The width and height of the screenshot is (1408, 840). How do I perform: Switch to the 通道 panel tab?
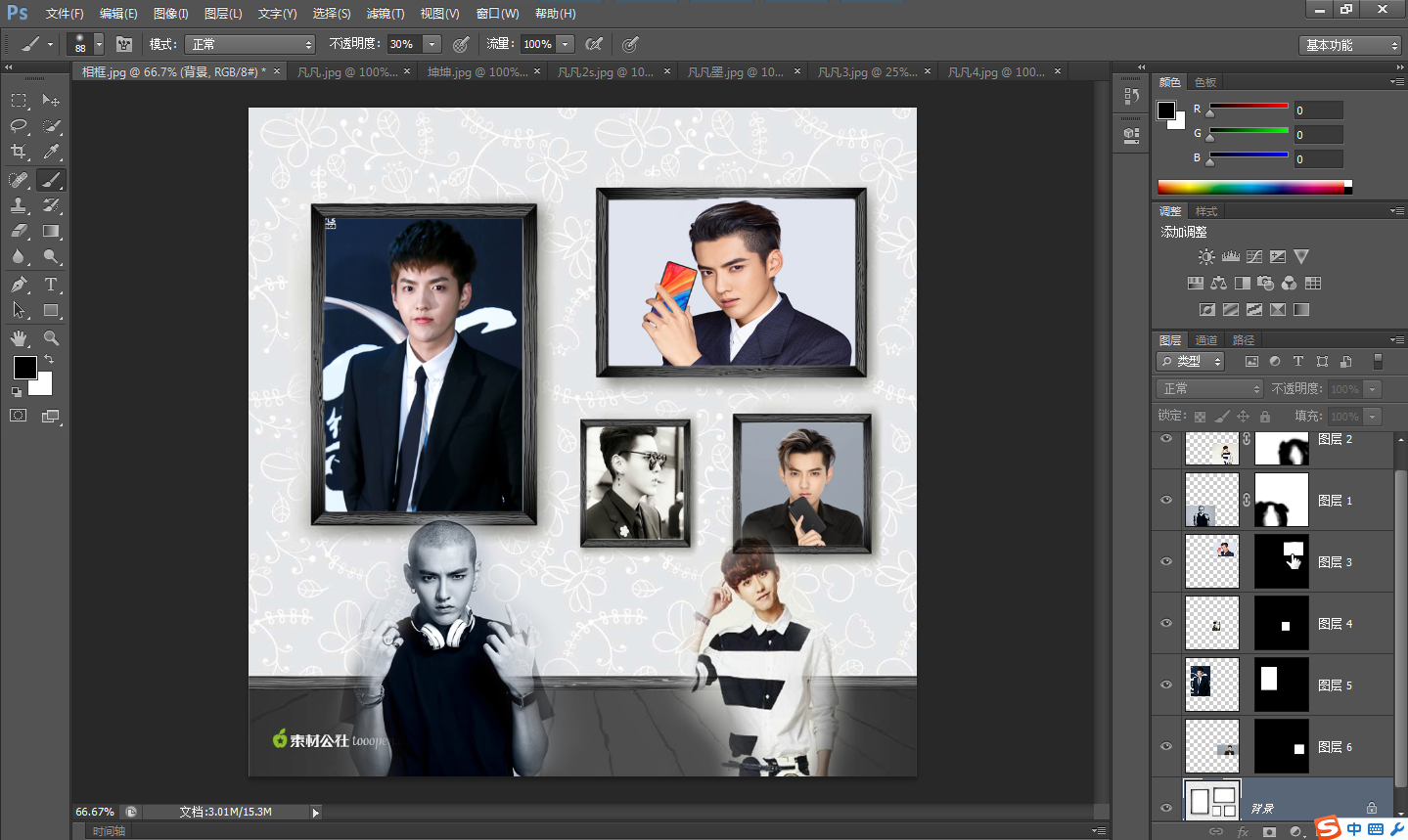(1206, 340)
